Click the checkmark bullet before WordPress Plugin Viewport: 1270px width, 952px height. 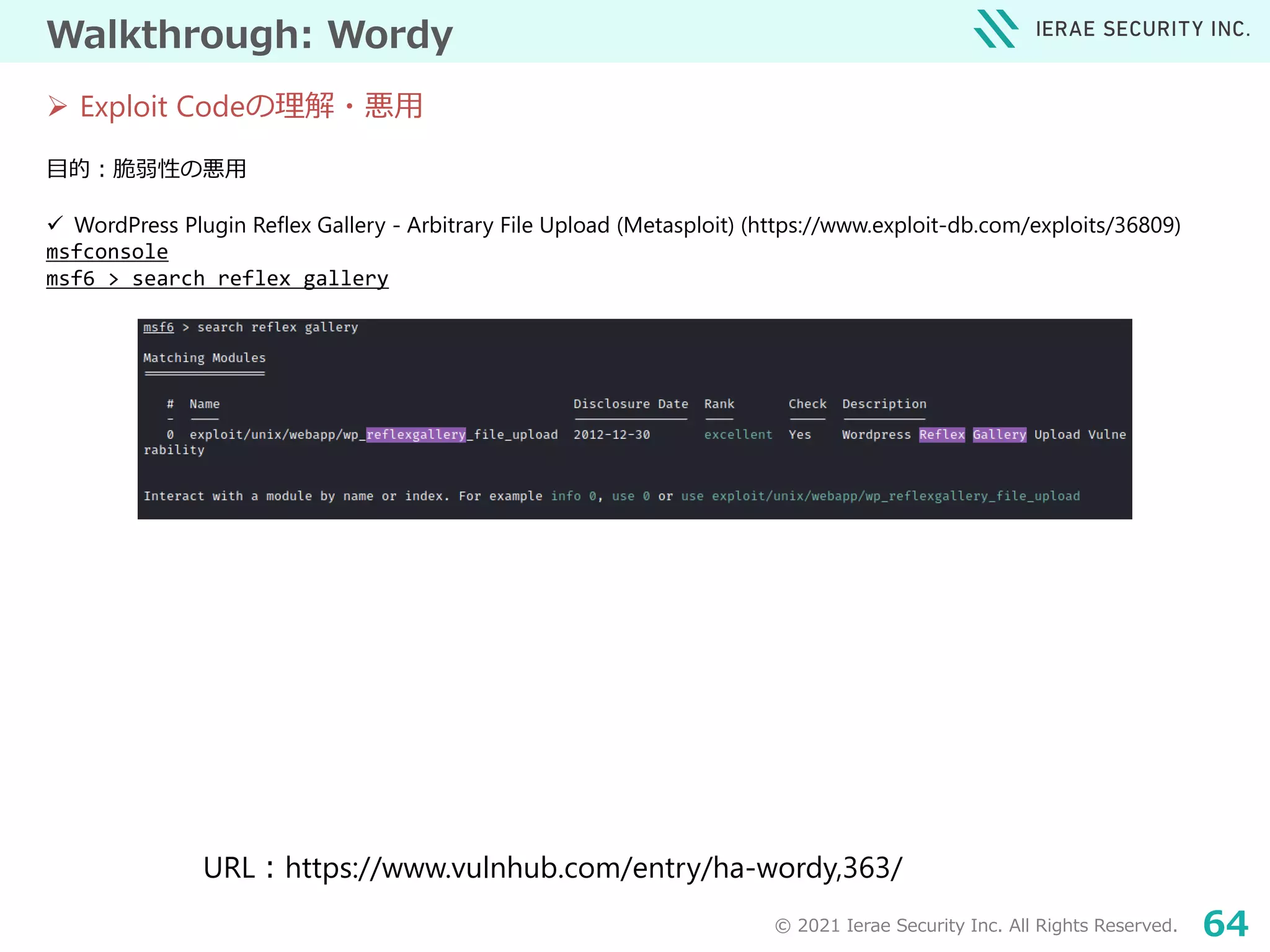55,223
